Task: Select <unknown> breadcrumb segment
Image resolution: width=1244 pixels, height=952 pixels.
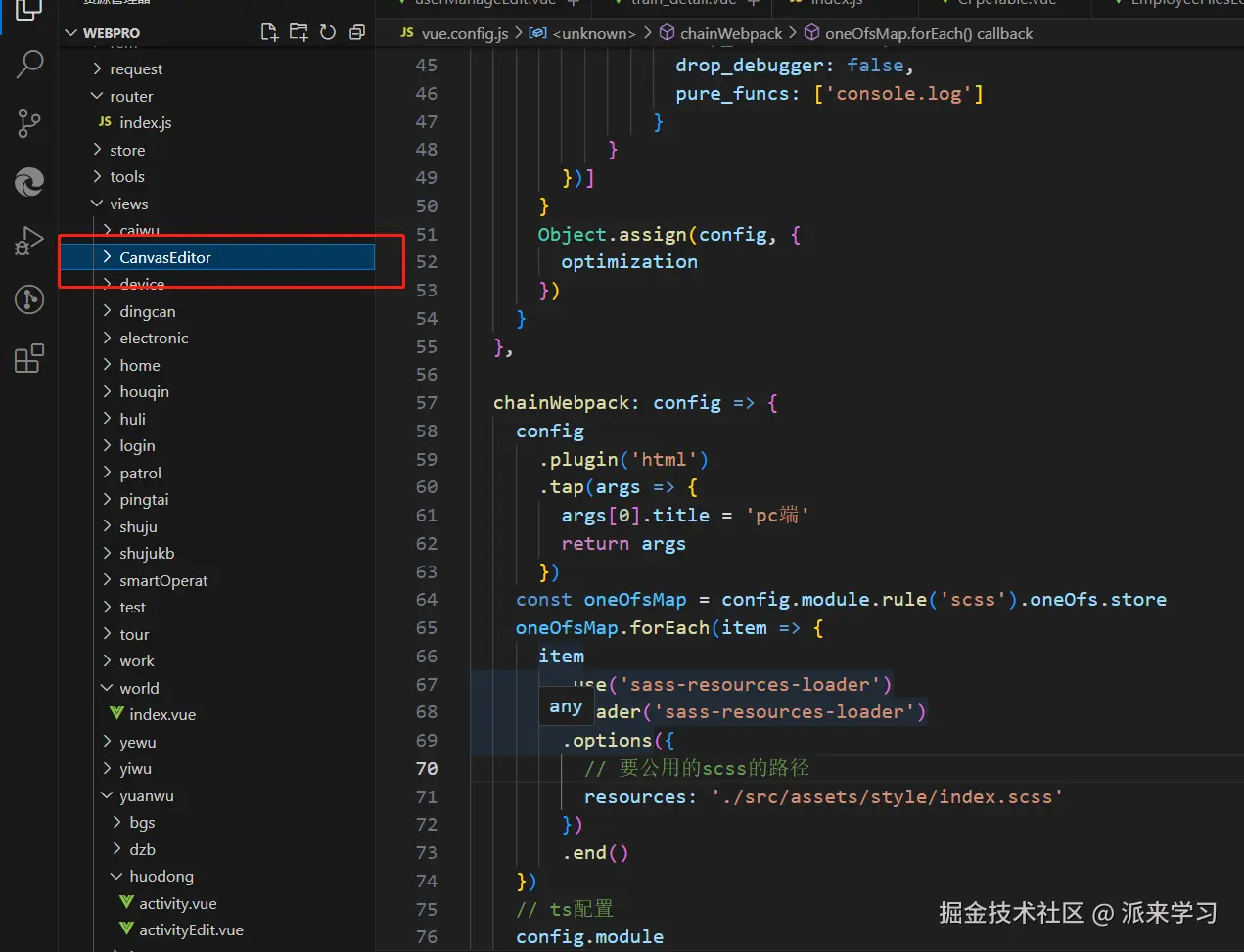Action: tap(593, 33)
